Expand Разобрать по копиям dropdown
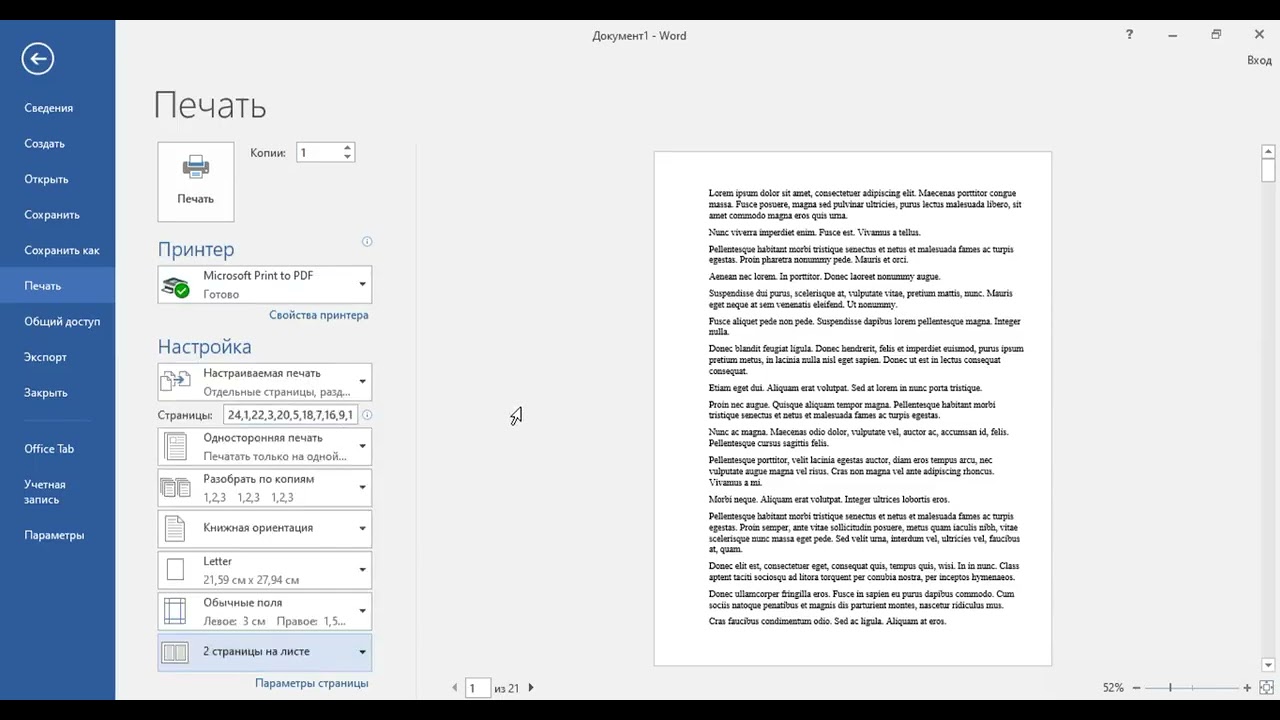The image size is (1280, 720). (265, 488)
